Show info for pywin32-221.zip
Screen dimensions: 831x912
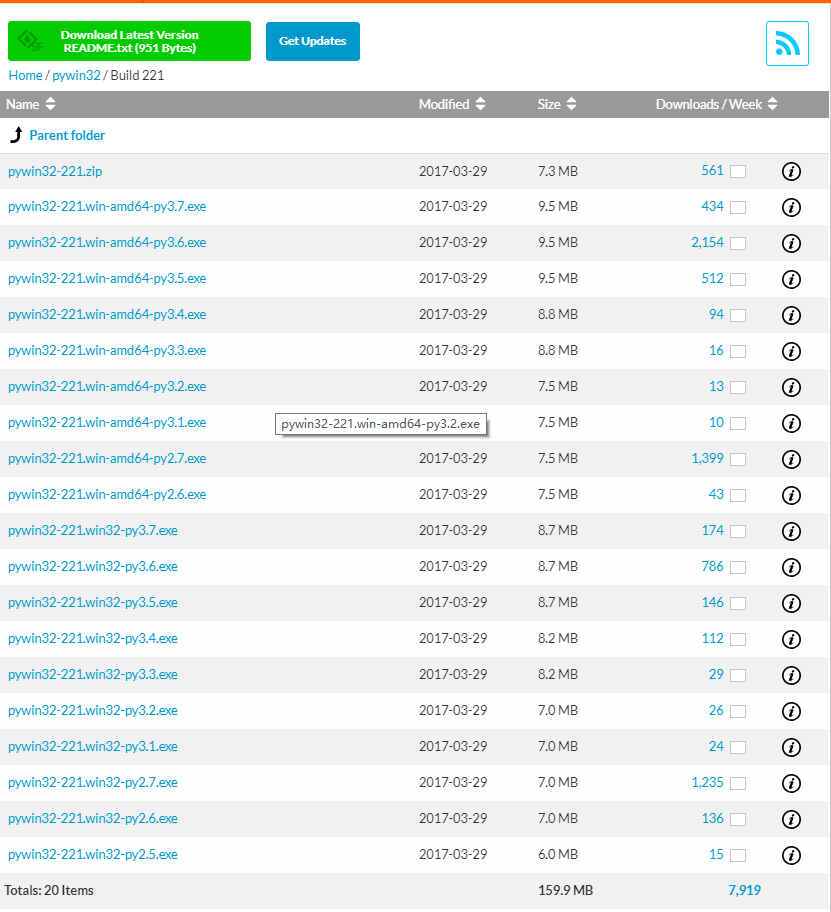coord(791,172)
